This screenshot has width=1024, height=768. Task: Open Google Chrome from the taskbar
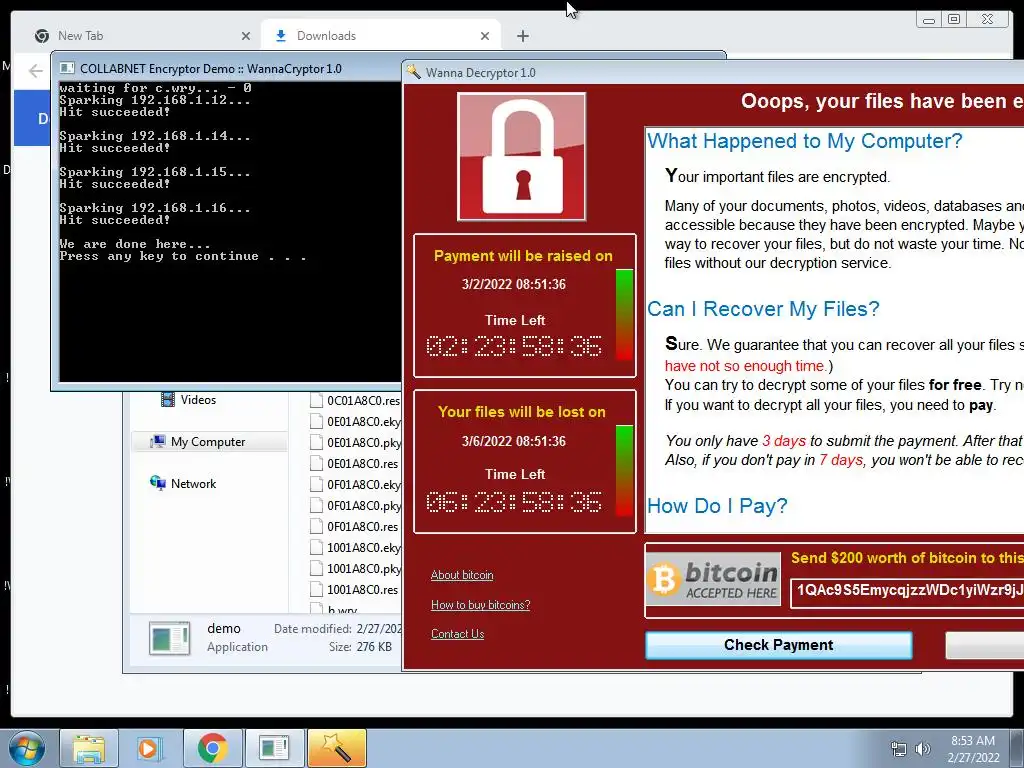coord(212,748)
